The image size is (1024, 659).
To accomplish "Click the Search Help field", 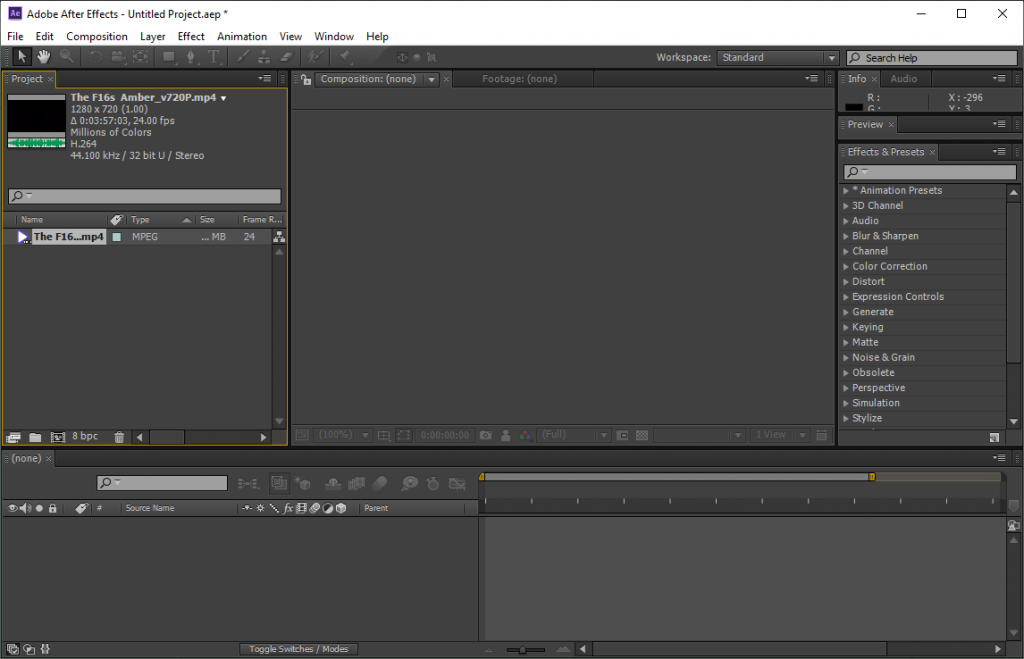I will (932, 57).
